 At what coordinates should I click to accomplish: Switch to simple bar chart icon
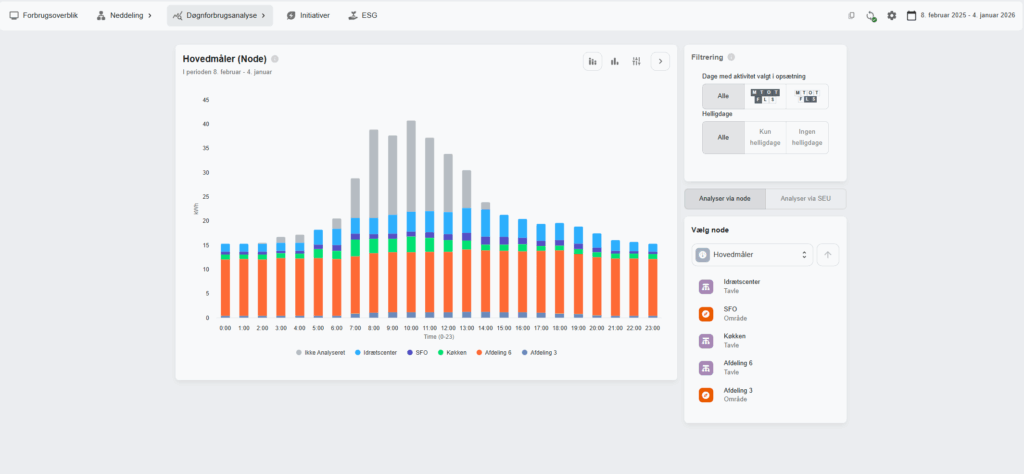[615, 61]
